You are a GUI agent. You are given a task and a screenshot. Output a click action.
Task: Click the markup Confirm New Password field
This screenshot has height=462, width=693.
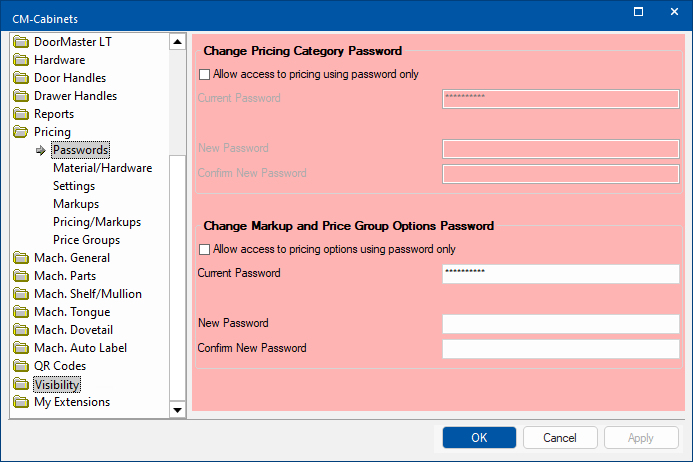[x=560, y=349]
